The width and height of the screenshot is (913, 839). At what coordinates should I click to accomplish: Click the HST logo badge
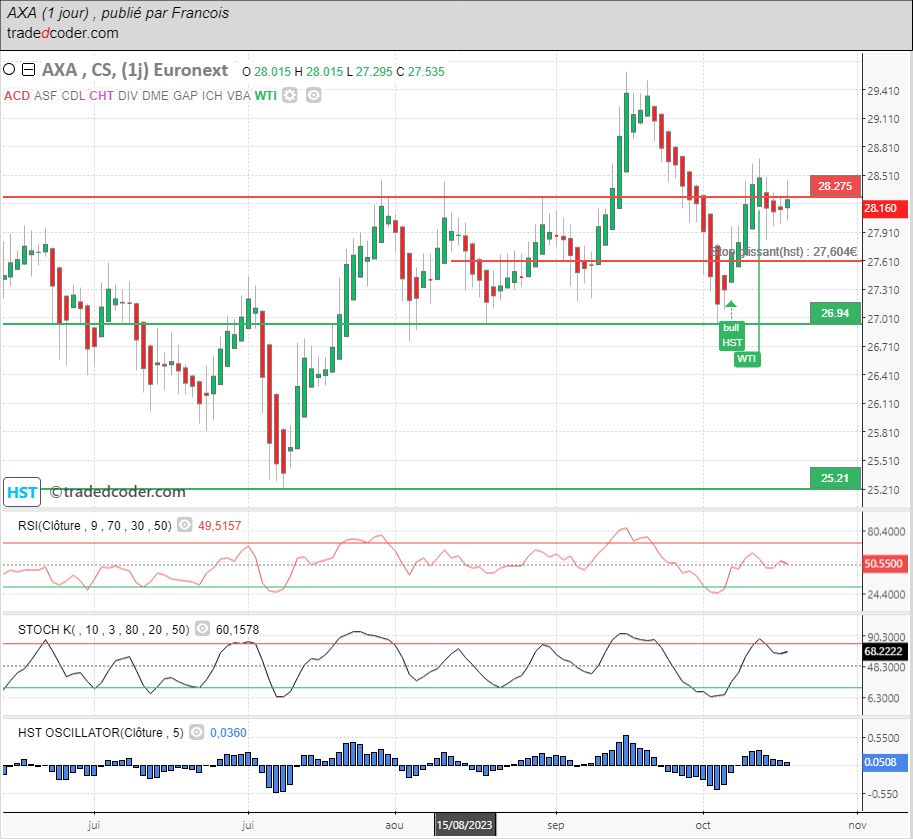point(22,492)
